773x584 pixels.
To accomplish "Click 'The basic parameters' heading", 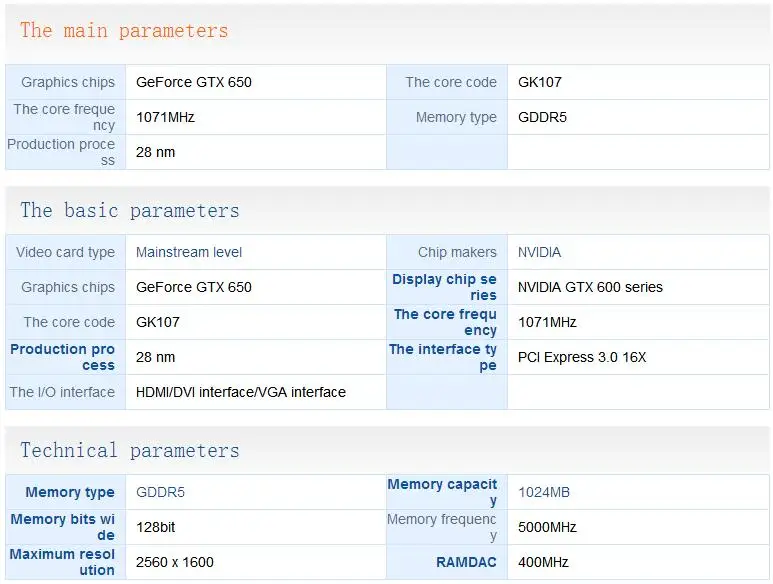I will click(x=130, y=210).
